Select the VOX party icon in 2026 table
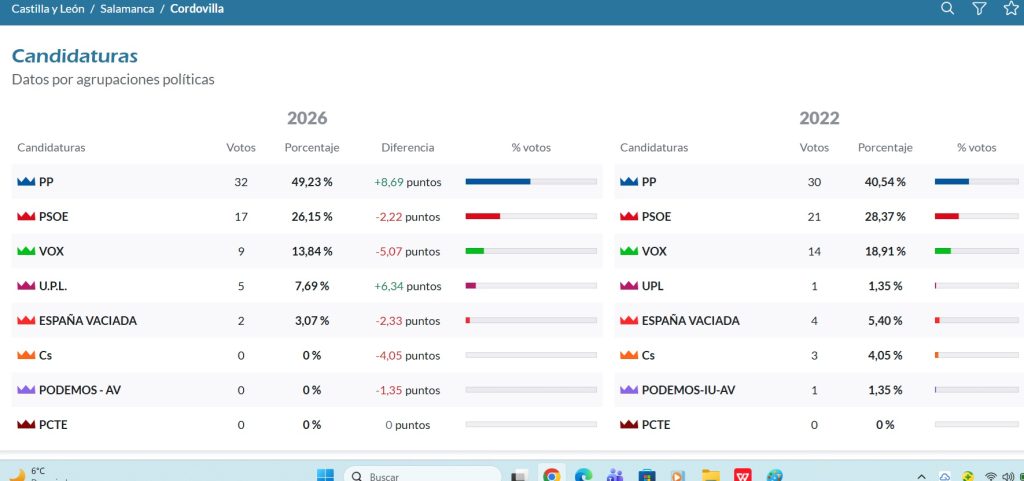The width and height of the screenshot is (1024, 481). tap(26, 251)
